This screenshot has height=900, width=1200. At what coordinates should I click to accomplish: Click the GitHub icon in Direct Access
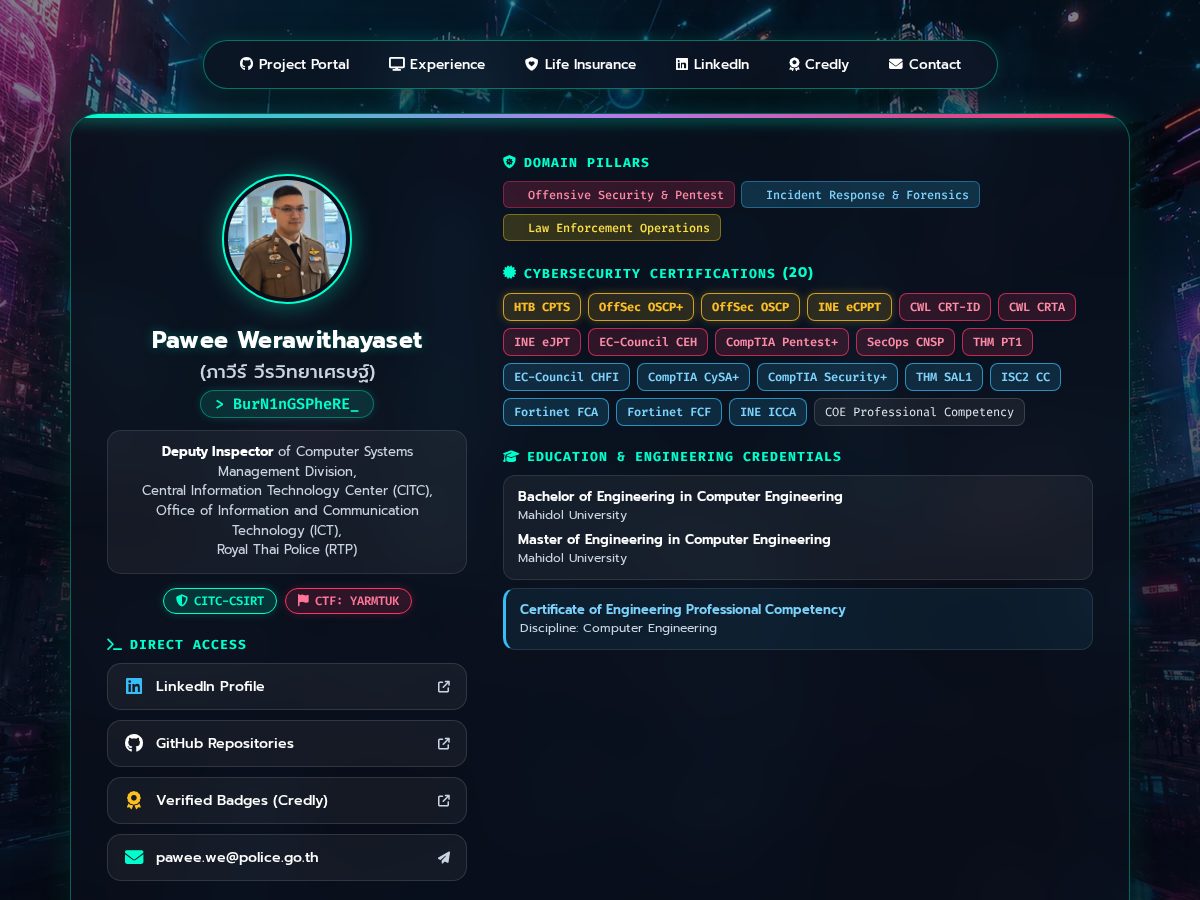click(x=134, y=743)
